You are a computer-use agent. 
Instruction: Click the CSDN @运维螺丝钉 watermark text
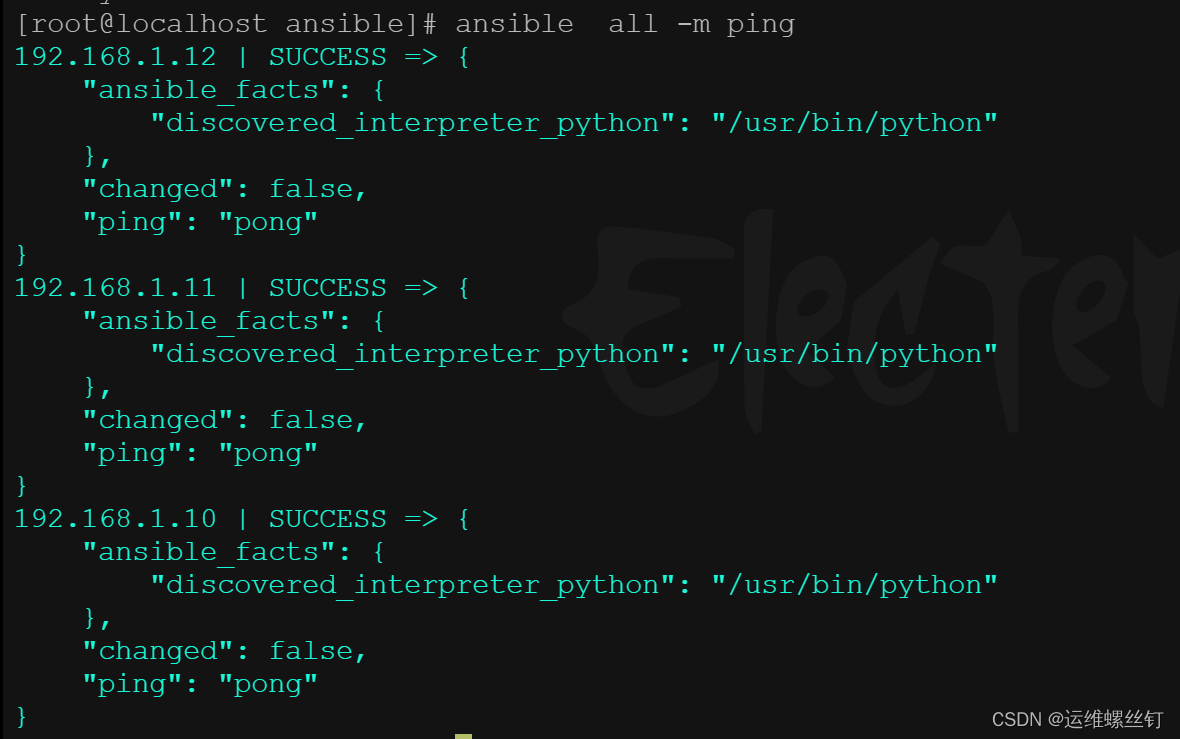(x=1077, y=719)
